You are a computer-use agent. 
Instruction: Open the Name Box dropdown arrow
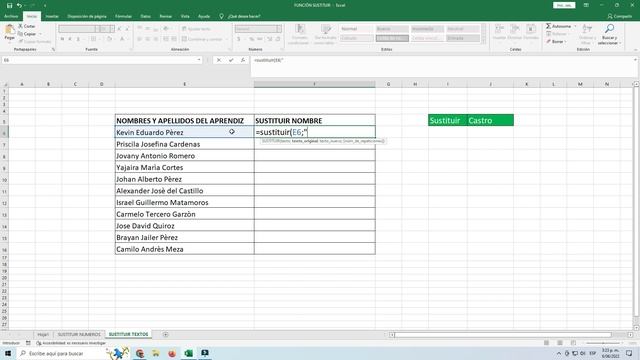(x=199, y=60)
